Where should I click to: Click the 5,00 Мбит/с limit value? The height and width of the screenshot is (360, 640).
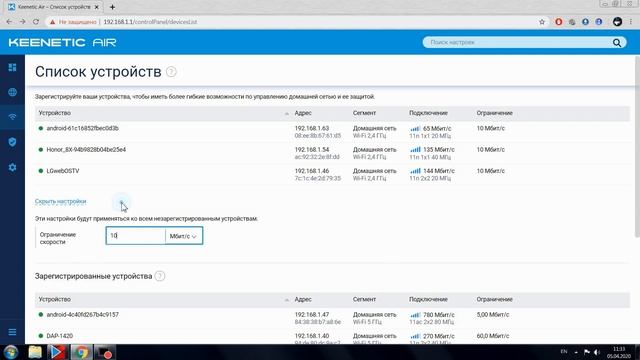(493, 315)
